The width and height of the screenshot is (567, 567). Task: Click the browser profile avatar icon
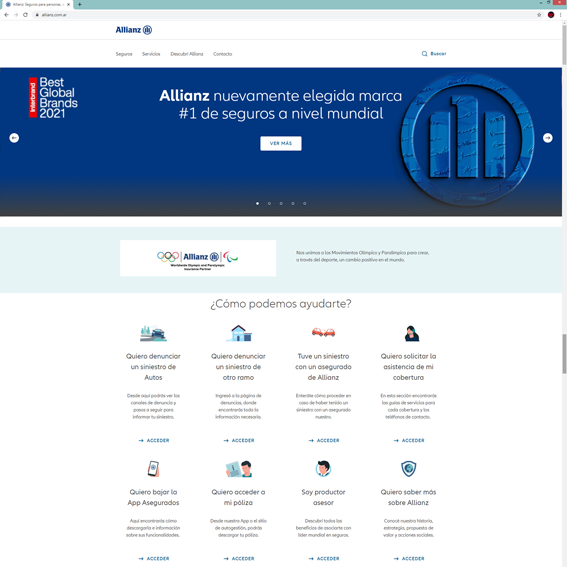coord(551,15)
